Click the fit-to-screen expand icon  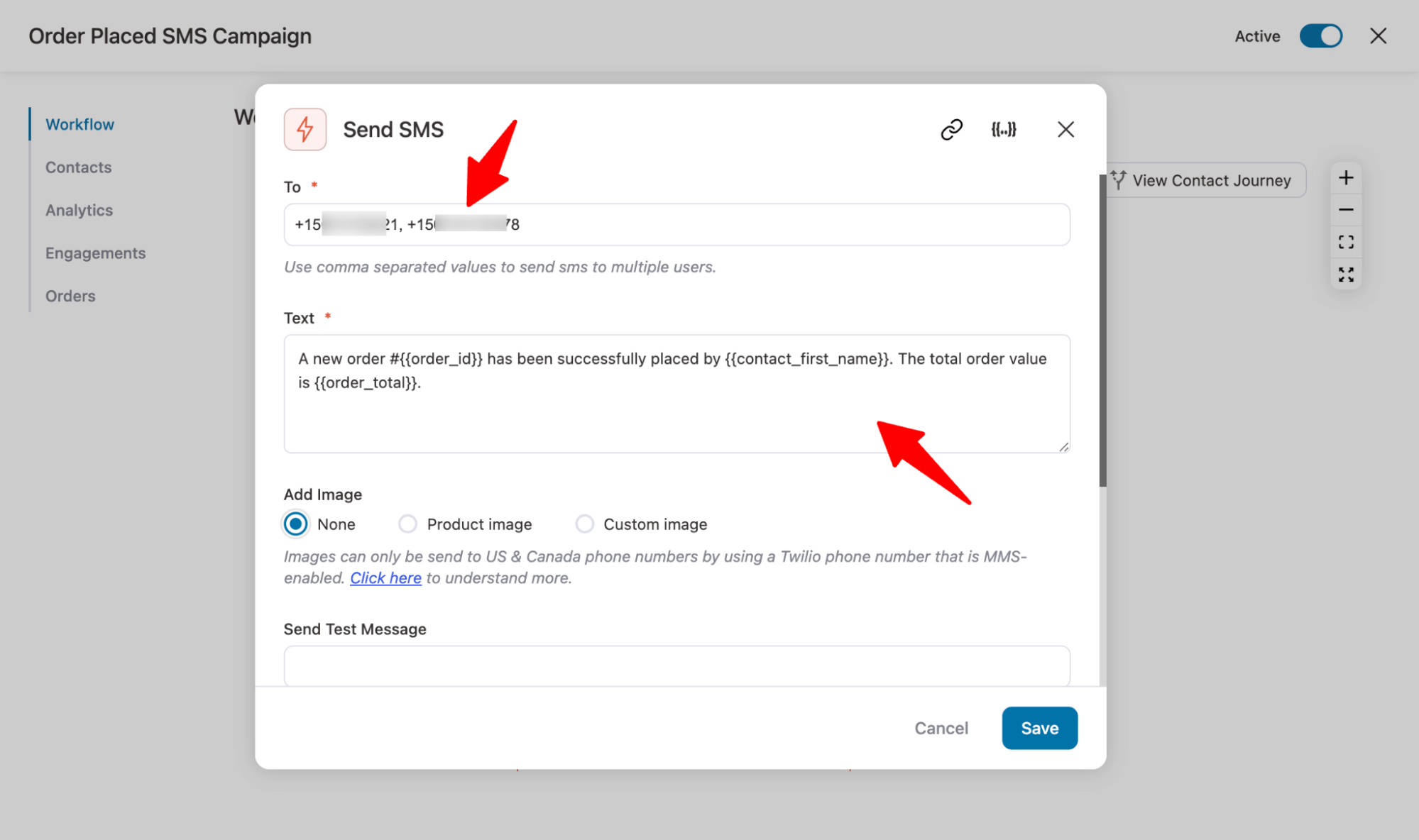1347,242
